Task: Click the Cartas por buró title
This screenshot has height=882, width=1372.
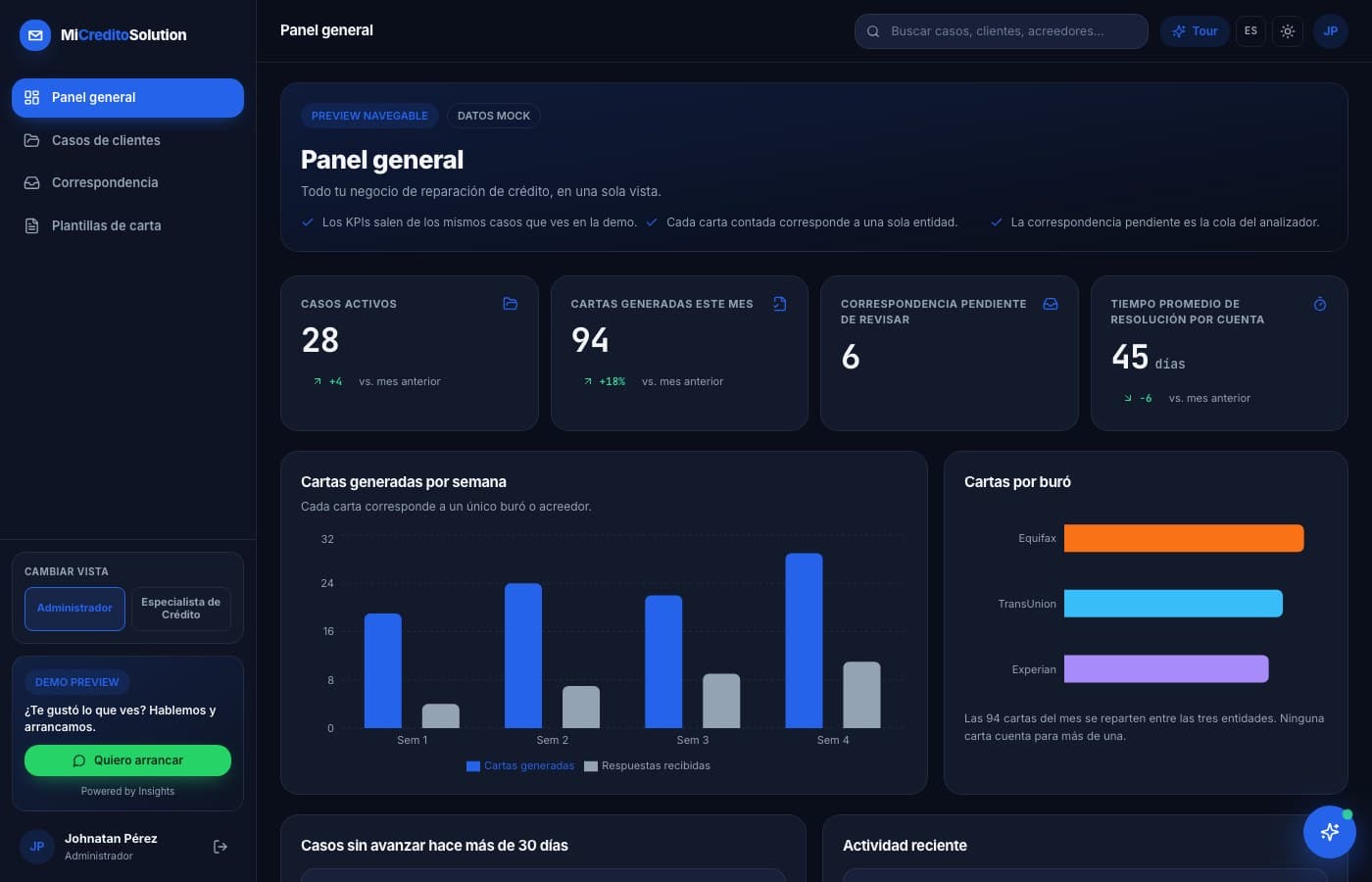Action: (x=1017, y=482)
